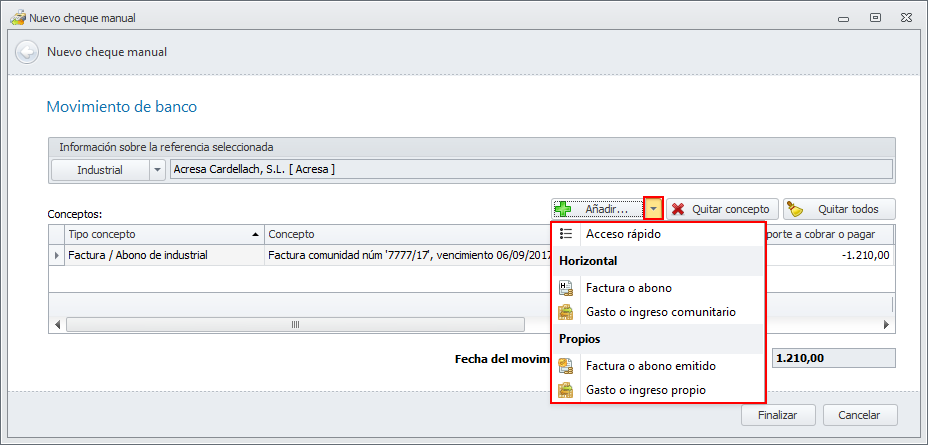Click Quitar concepto button
The width and height of the screenshot is (928, 445).
click(x=722, y=209)
